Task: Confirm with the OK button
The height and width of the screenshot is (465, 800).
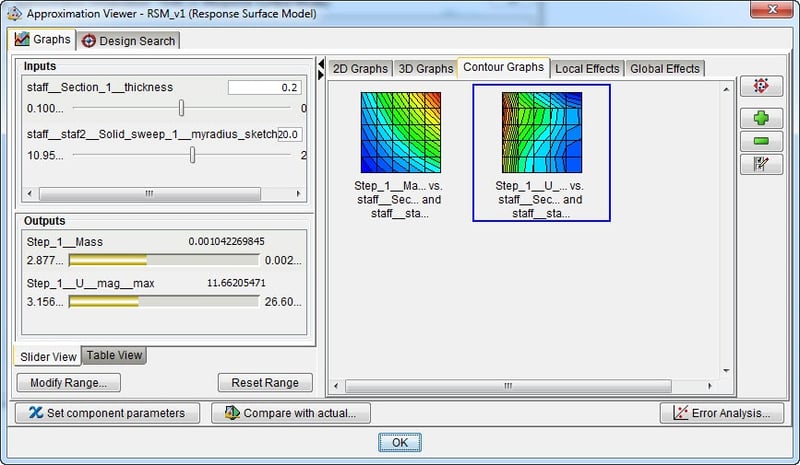Action: pos(400,443)
